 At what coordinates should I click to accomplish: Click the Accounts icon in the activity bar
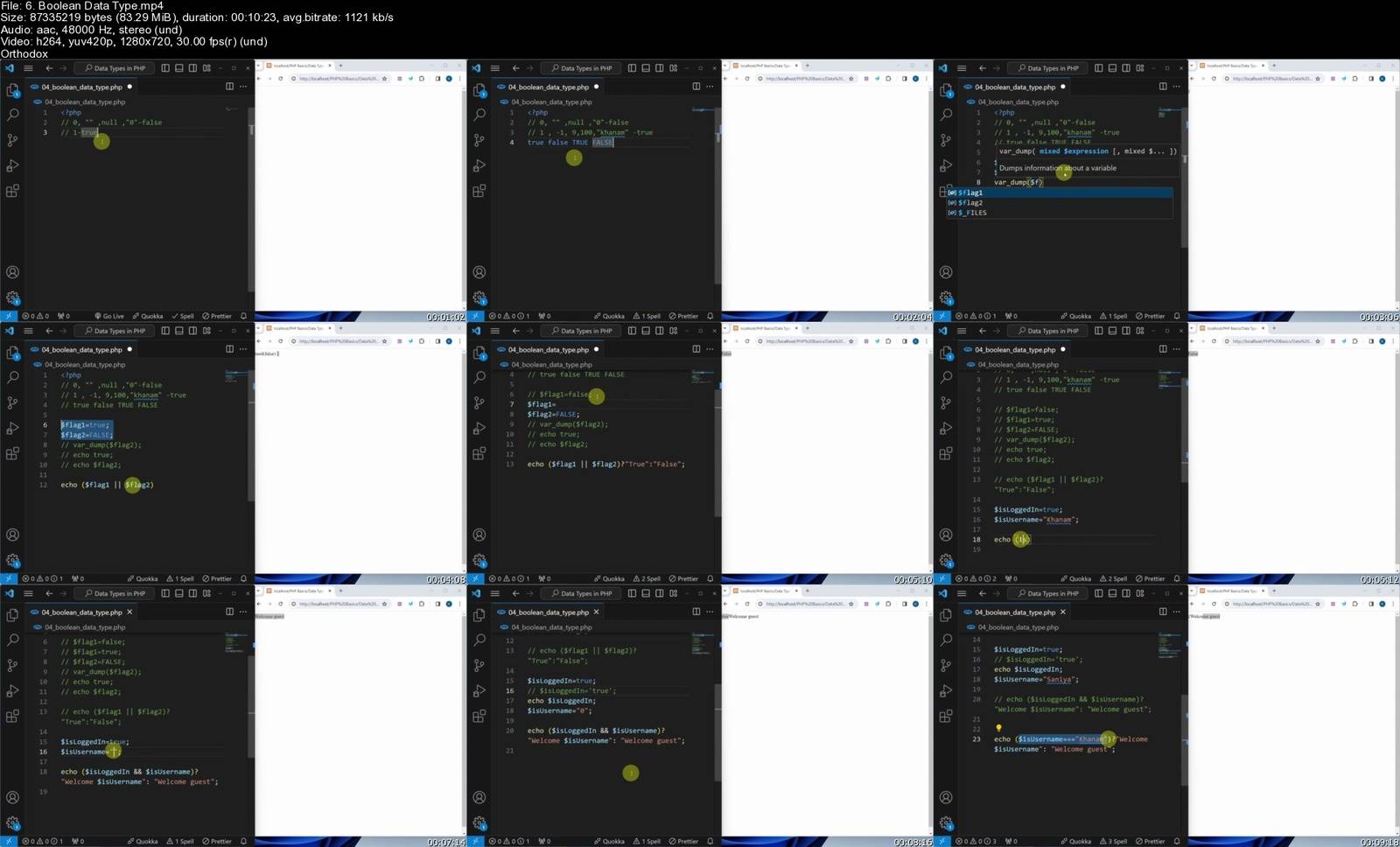coord(13,272)
